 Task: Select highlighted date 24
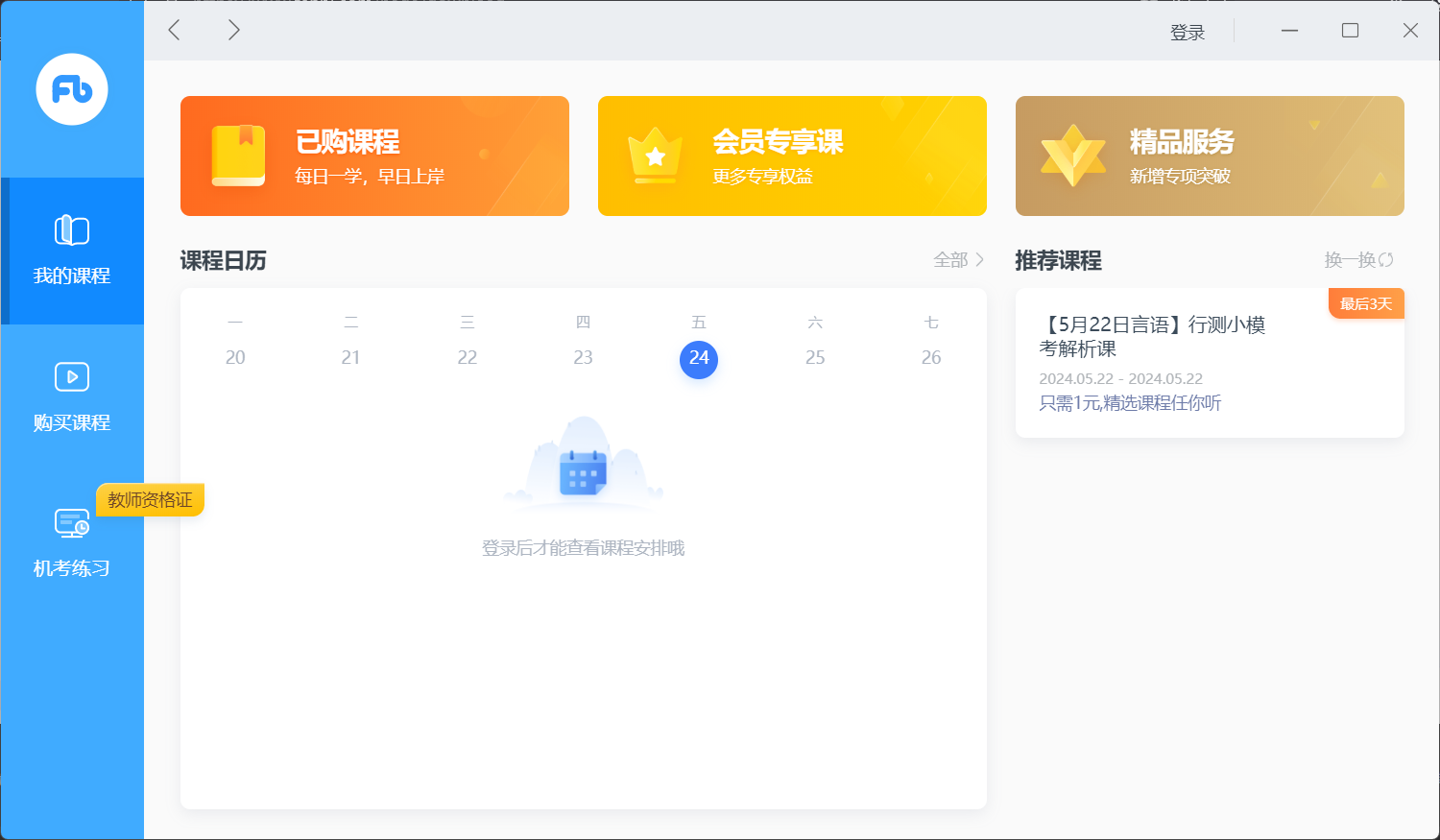(x=699, y=359)
